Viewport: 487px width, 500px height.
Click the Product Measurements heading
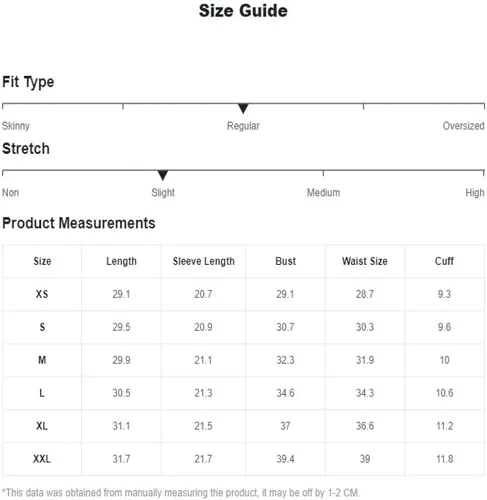[x=79, y=223]
